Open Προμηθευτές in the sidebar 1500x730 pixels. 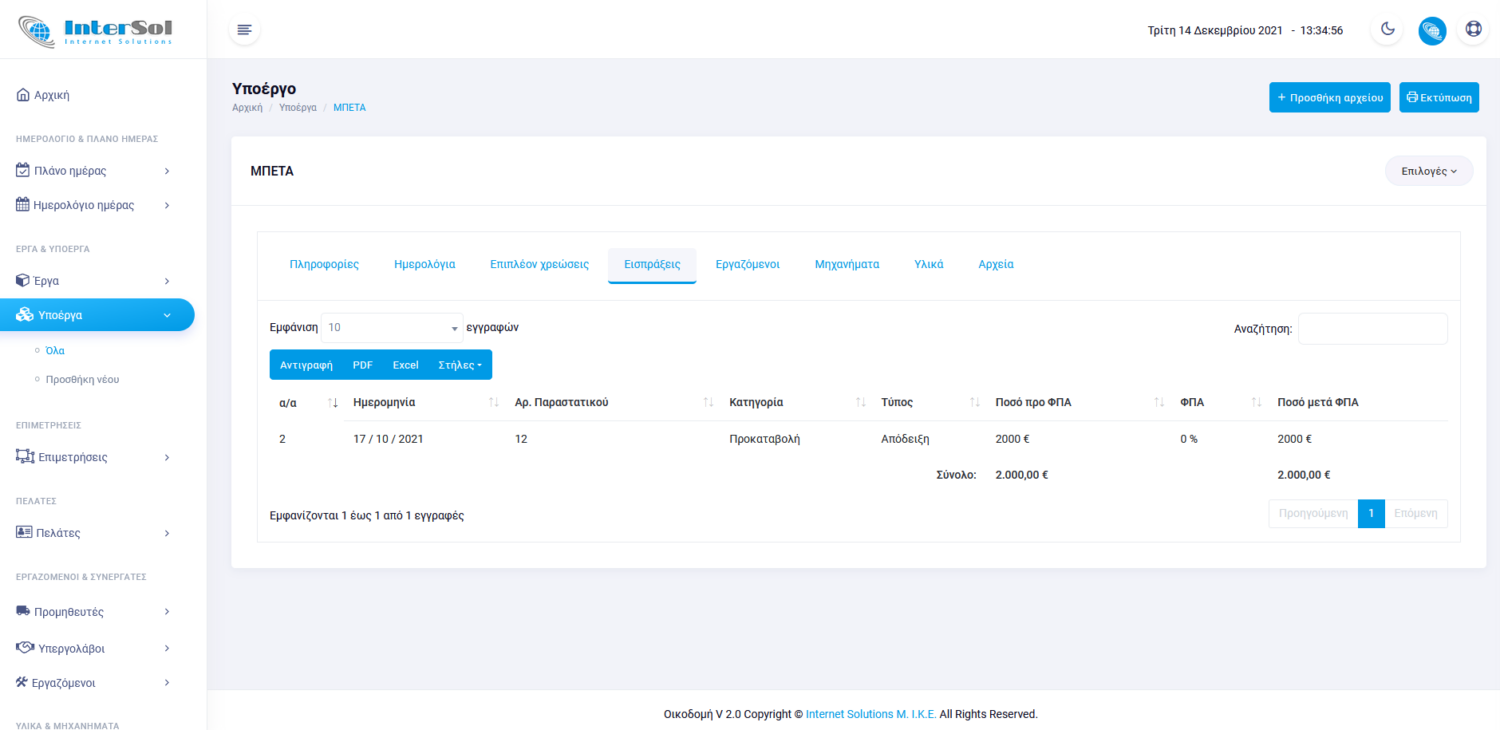point(94,611)
